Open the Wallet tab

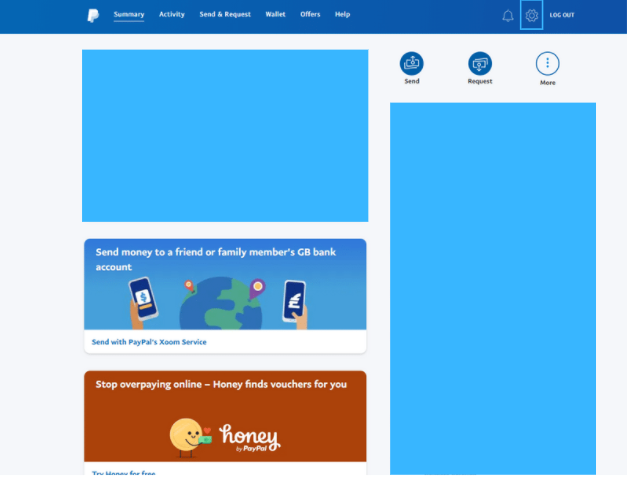click(x=276, y=14)
